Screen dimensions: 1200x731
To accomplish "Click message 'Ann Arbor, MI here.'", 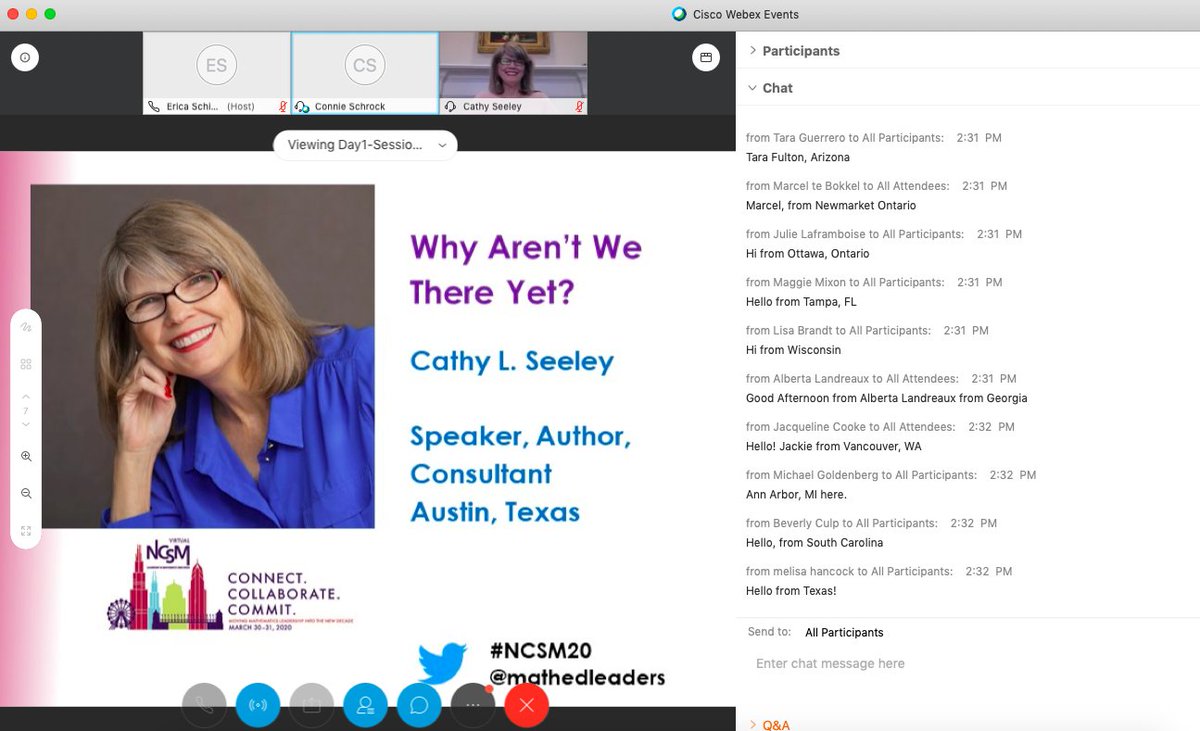I will coord(796,495).
